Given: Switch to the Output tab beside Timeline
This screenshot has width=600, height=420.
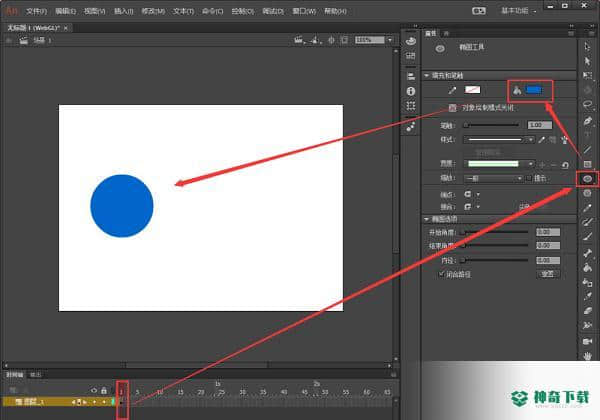Looking at the screenshot, I should (x=36, y=374).
